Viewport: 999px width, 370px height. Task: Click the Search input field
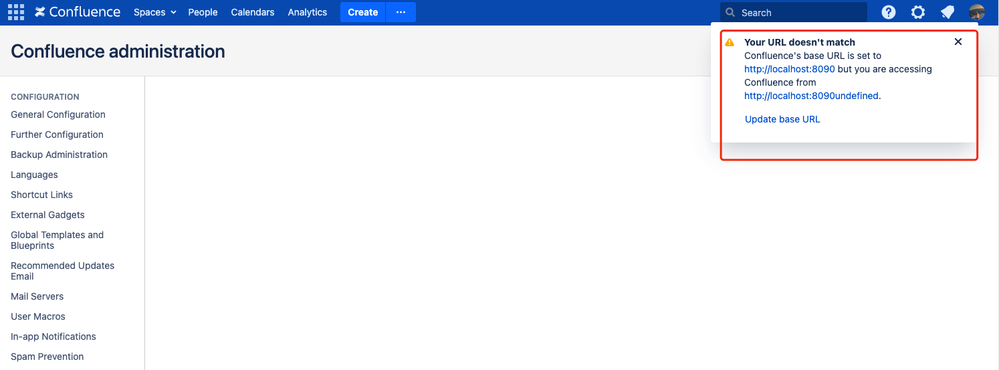pos(793,12)
